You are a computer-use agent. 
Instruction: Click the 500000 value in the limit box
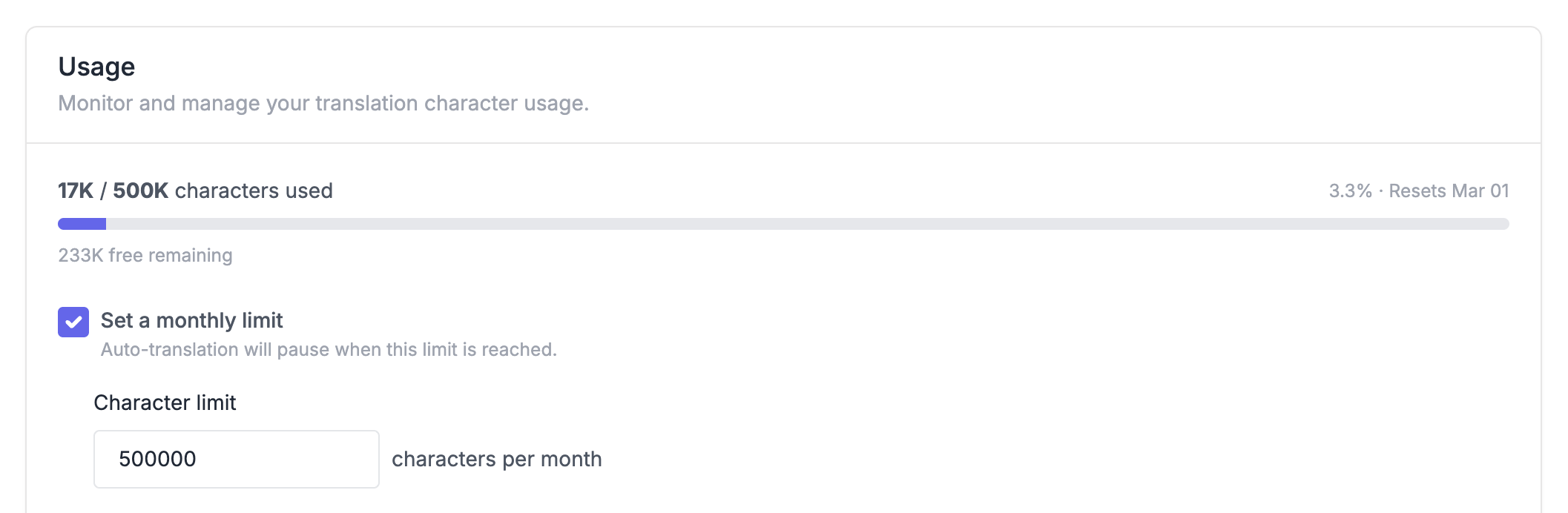[x=157, y=459]
